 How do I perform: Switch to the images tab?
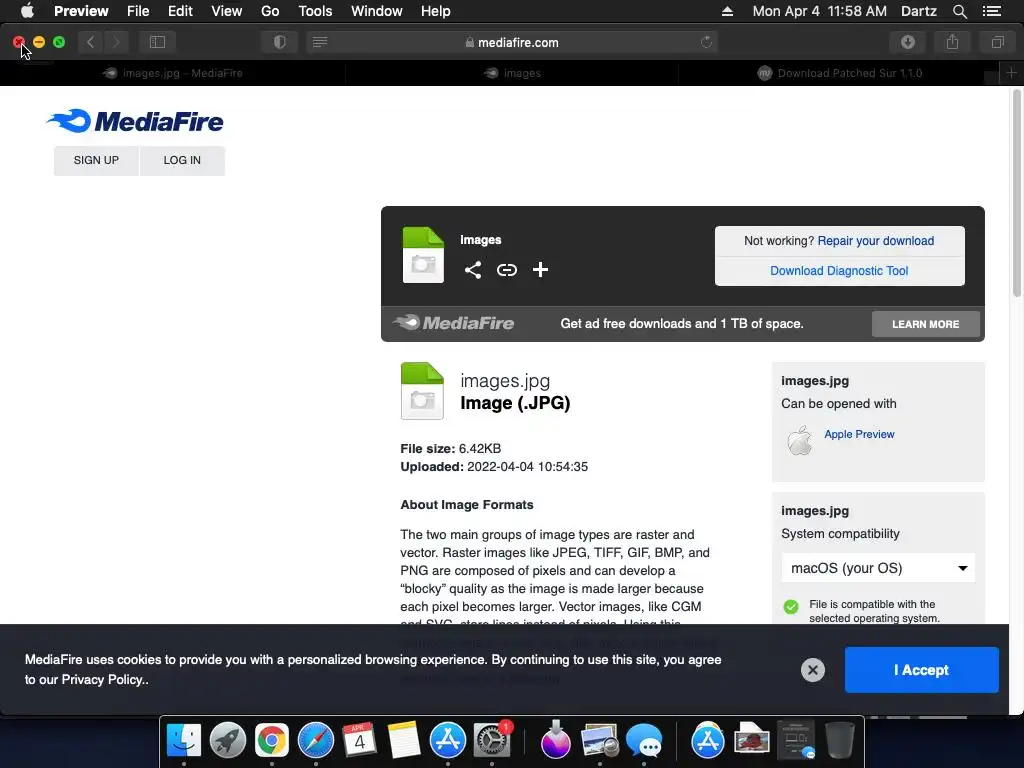(512, 73)
